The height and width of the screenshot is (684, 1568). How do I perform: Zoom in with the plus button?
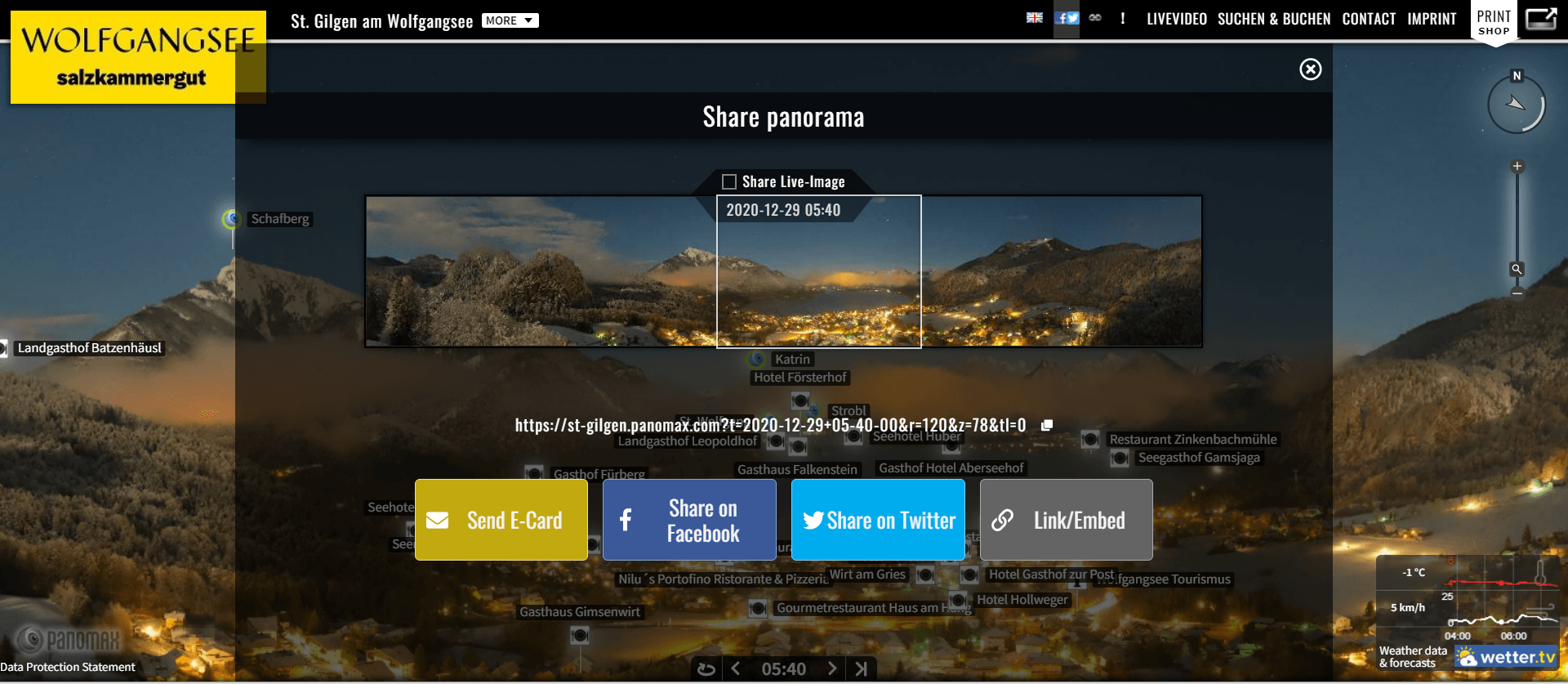click(x=1517, y=167)
